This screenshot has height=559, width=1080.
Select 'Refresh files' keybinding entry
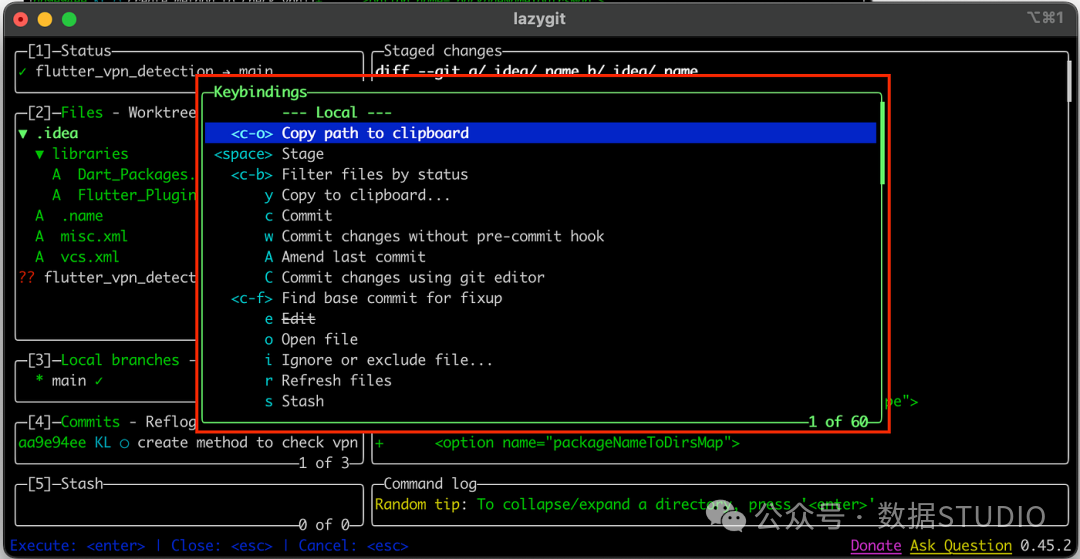[540, 380]
